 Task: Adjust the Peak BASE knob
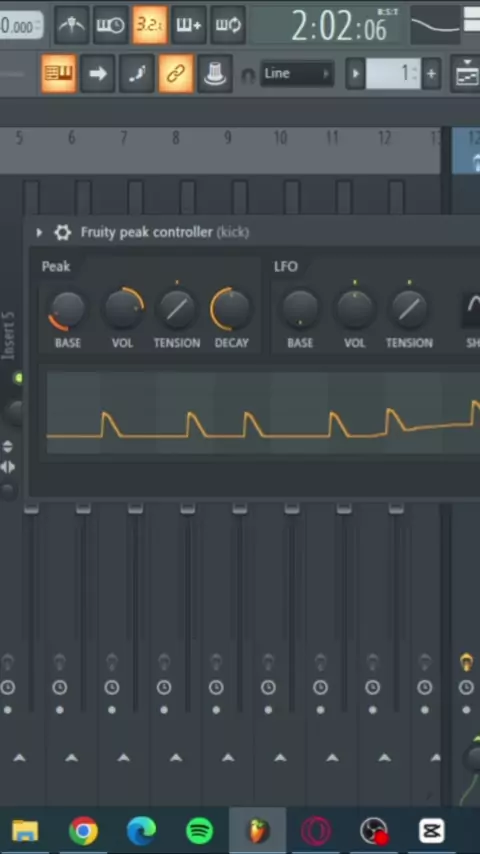coord(68,310)
